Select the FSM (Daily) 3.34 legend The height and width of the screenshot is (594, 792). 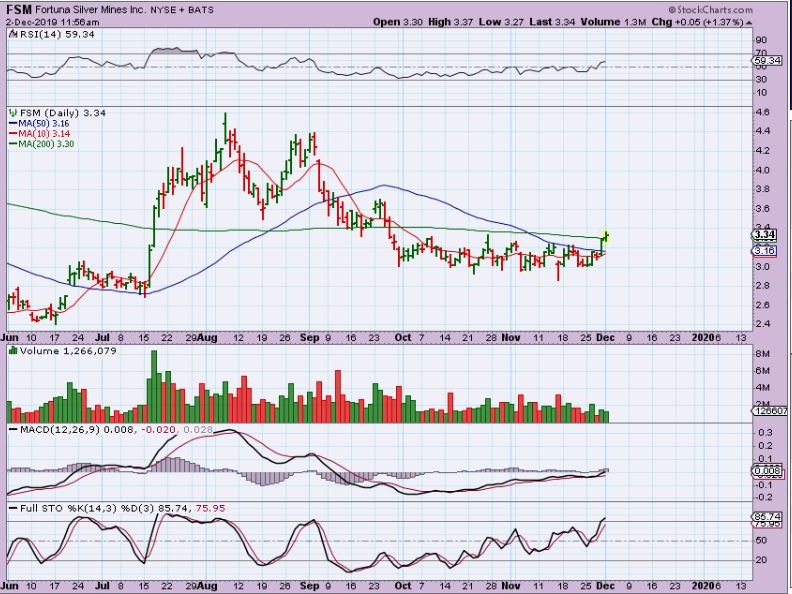pyautogui.click(x=63, y=113)
